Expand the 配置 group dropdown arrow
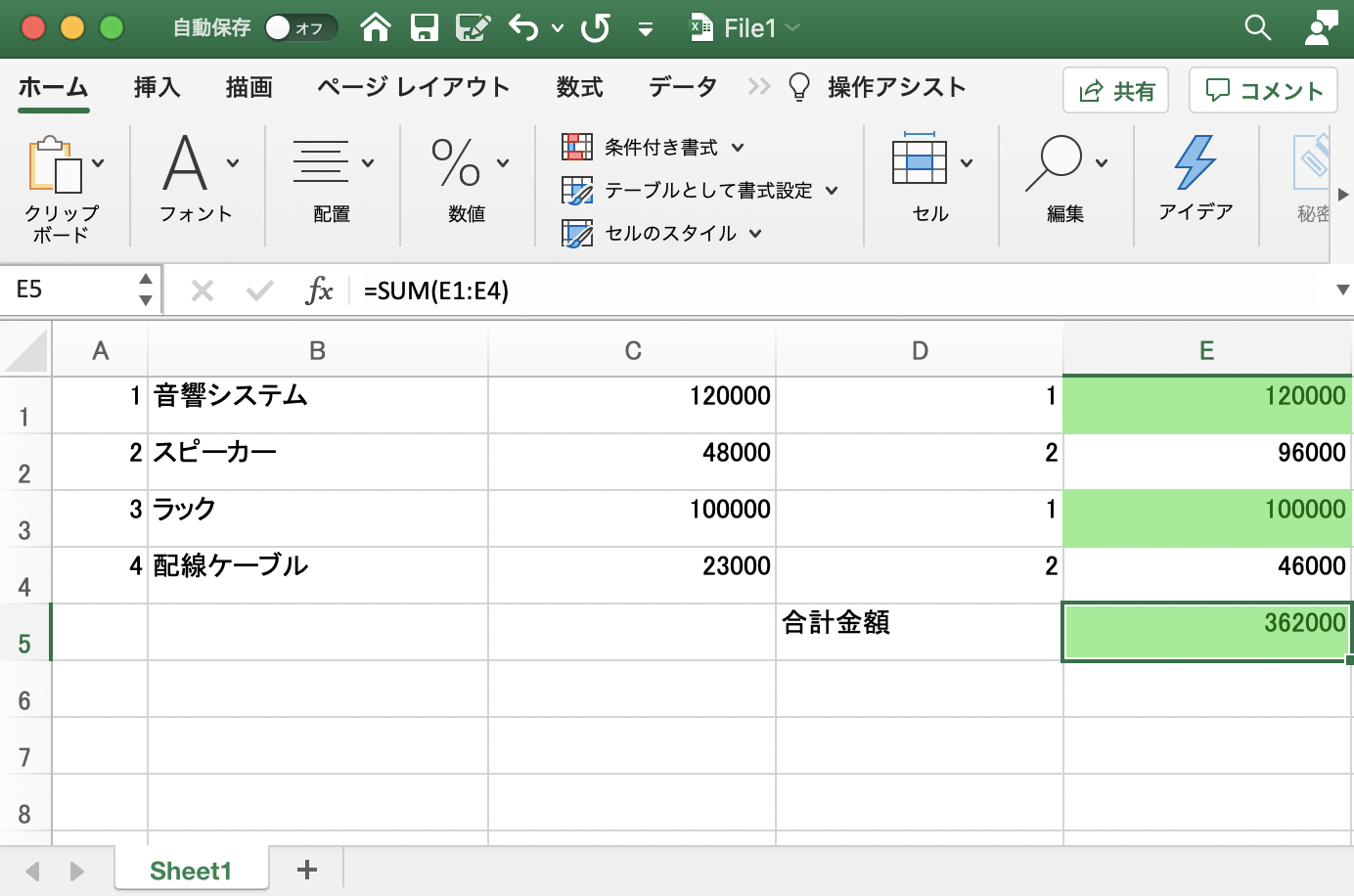 click(x=368, y=163)
